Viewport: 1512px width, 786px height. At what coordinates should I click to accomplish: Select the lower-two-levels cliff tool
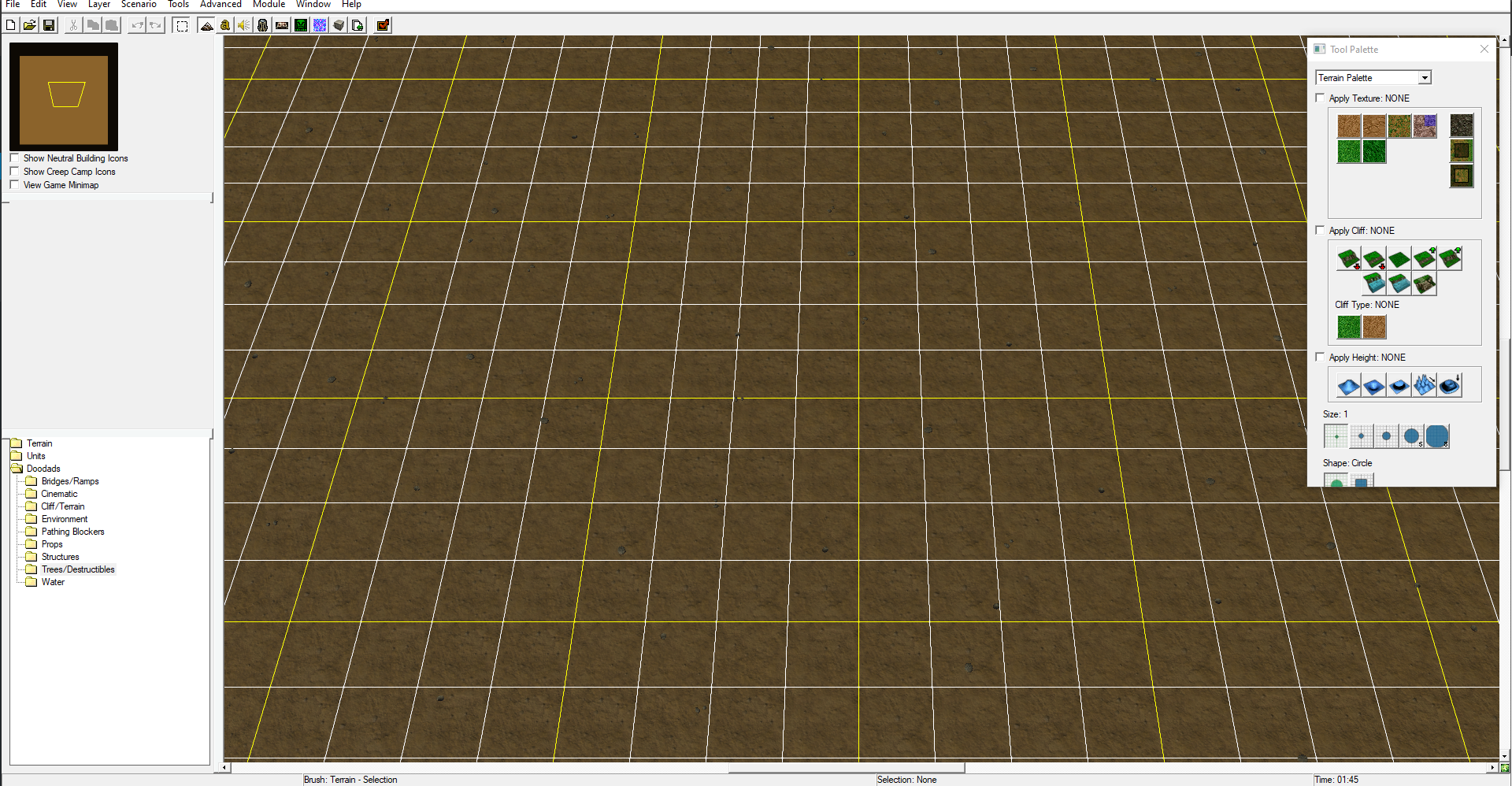click(x=1349, y=258)
